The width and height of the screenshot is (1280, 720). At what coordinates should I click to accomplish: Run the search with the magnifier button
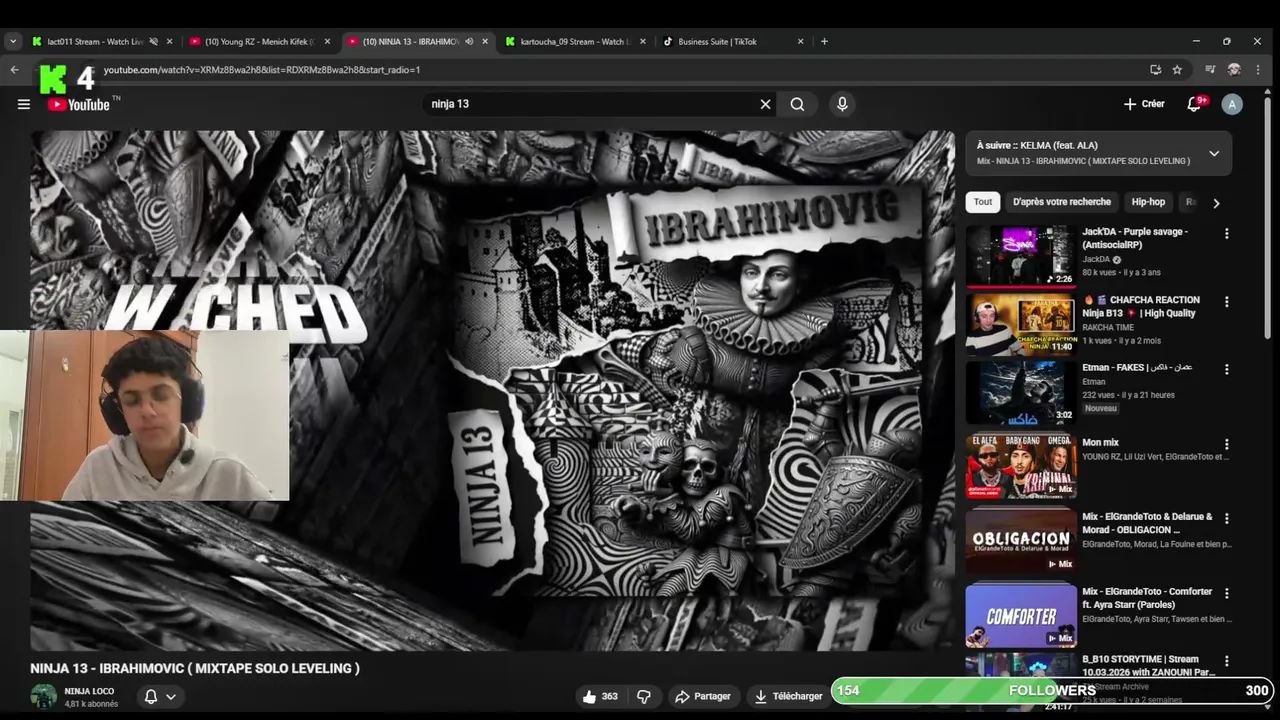pos(797,104)
